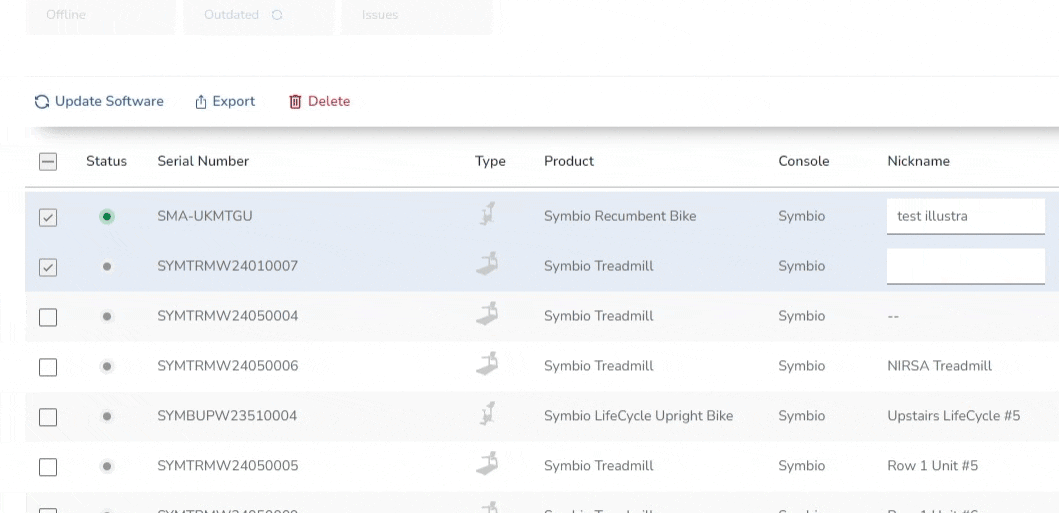1059x513 pixels.
Task: Click Symbio Treadmill product for SYMTRMW24050005
Action: [x=598, y=466]
